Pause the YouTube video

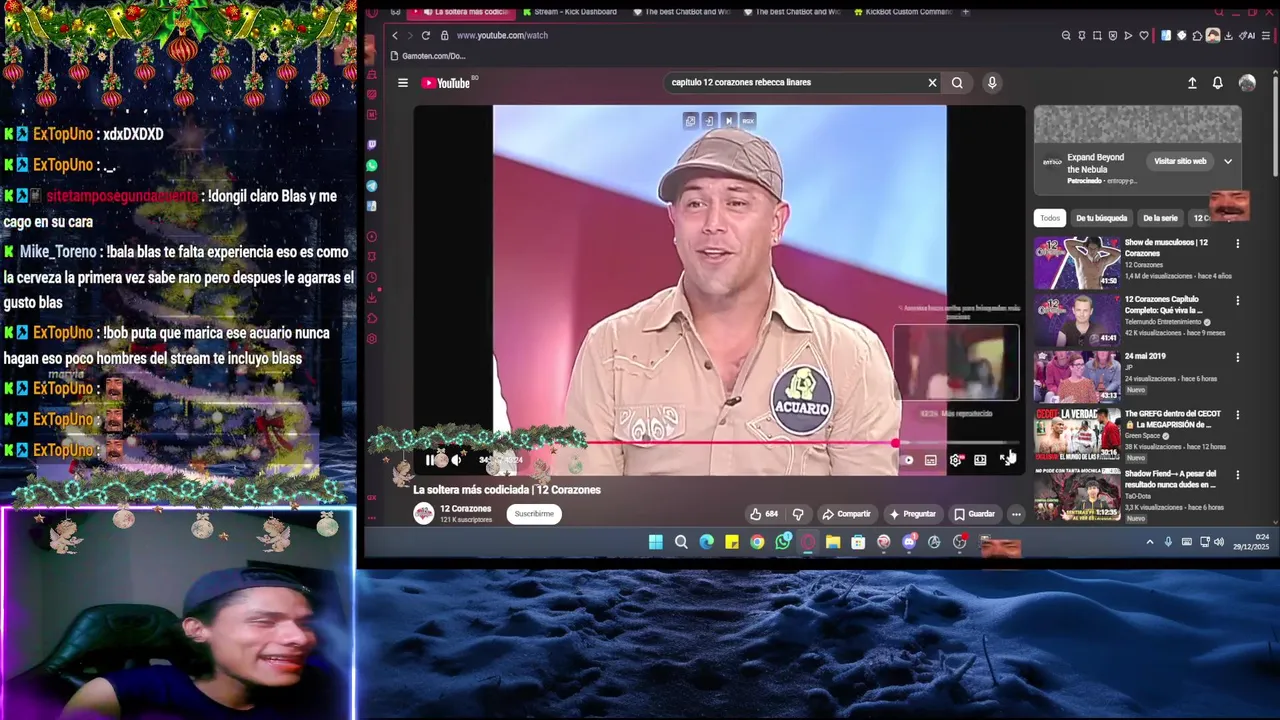(430, 460)
